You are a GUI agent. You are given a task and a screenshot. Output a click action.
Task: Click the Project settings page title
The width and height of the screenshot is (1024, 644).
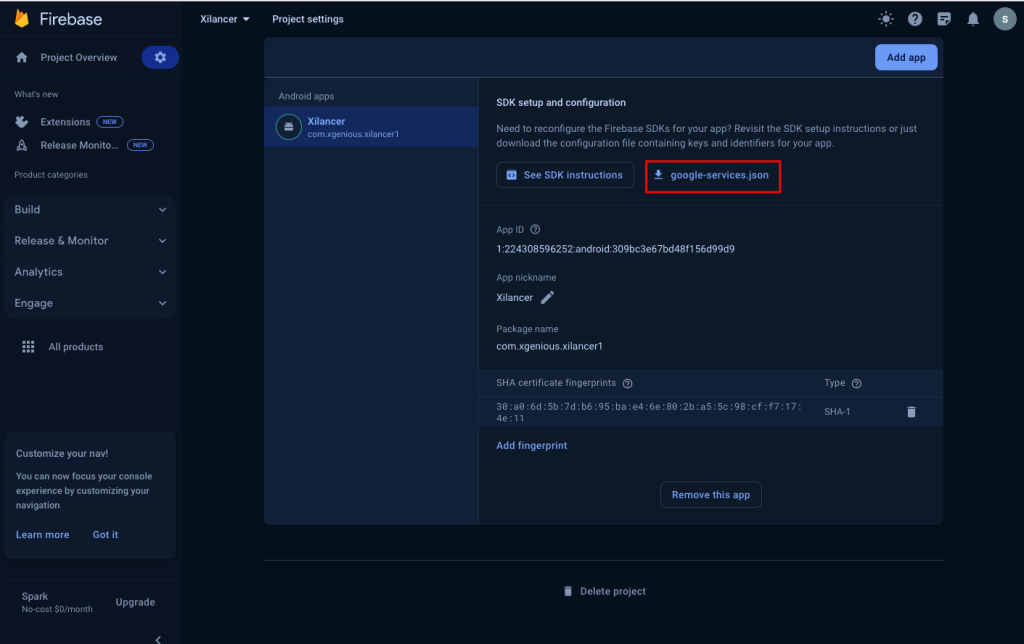308,19
